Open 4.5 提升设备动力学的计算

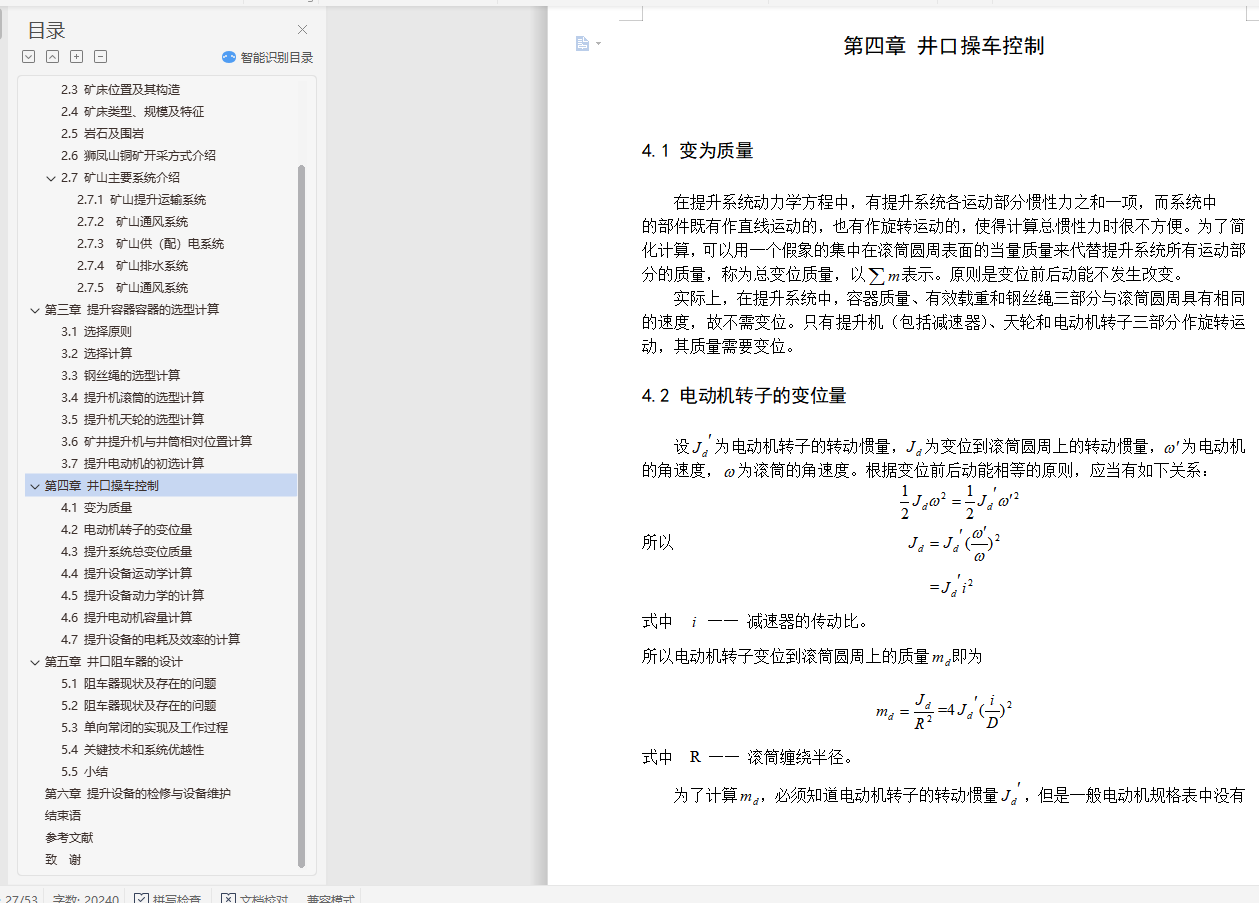[x=132, y=596]
